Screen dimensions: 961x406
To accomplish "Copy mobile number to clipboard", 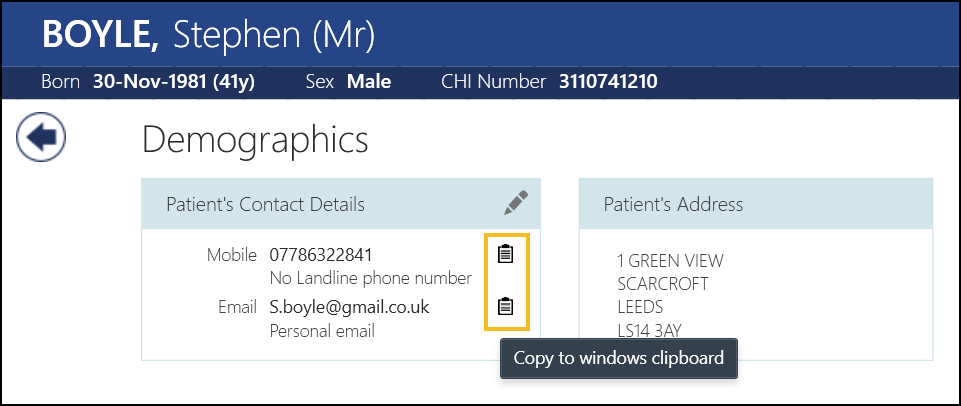I will pos(506,255).
